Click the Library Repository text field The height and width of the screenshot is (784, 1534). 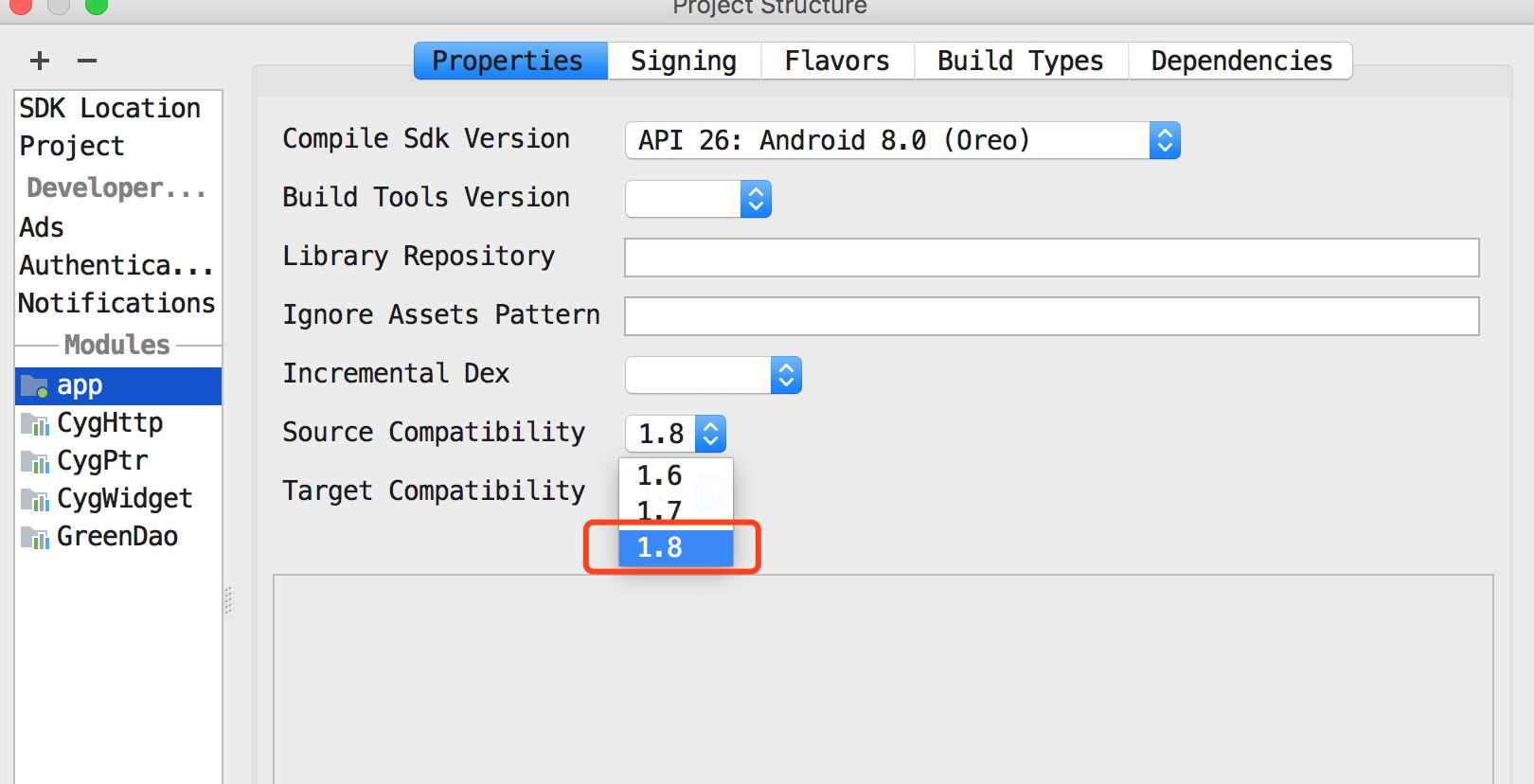(1051, 258)
